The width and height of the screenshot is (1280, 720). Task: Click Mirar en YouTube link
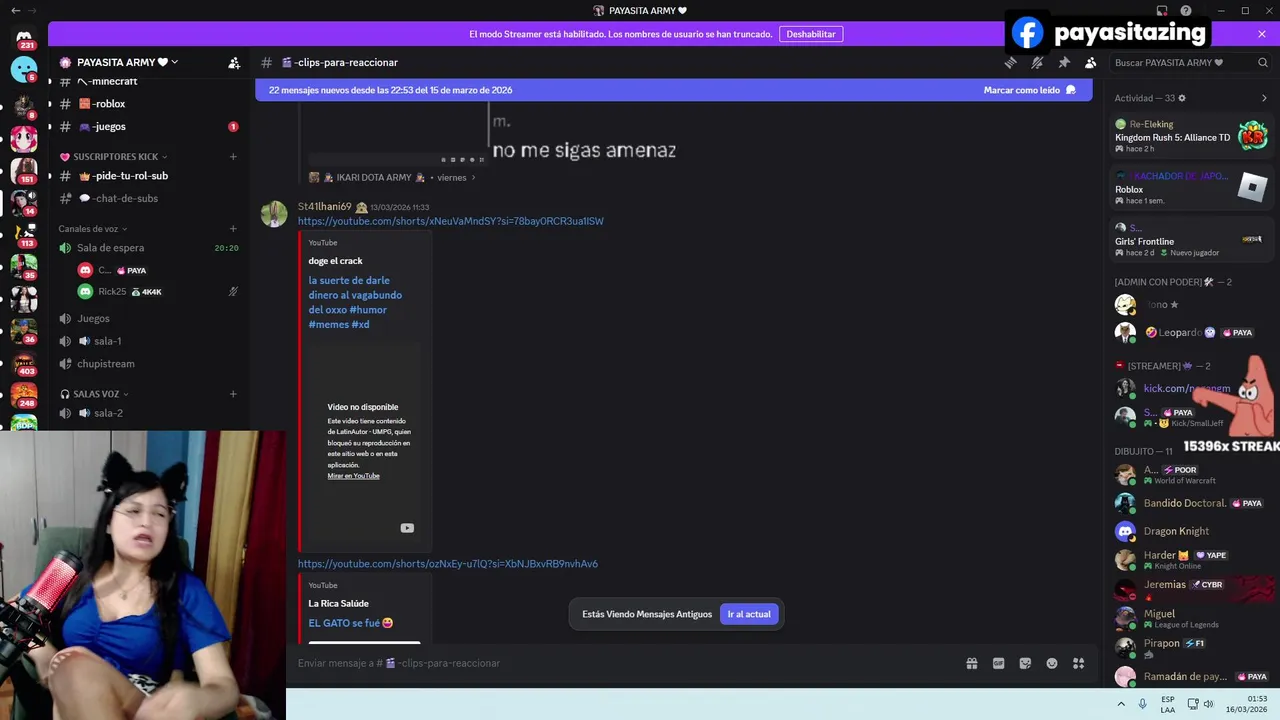353,476
